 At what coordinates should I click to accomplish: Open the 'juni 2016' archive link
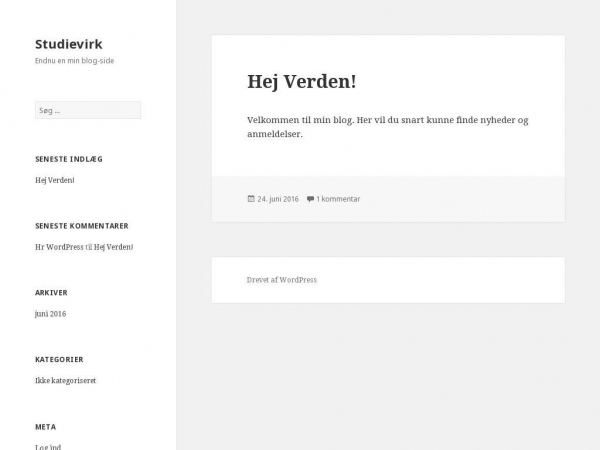pos(51,314)
